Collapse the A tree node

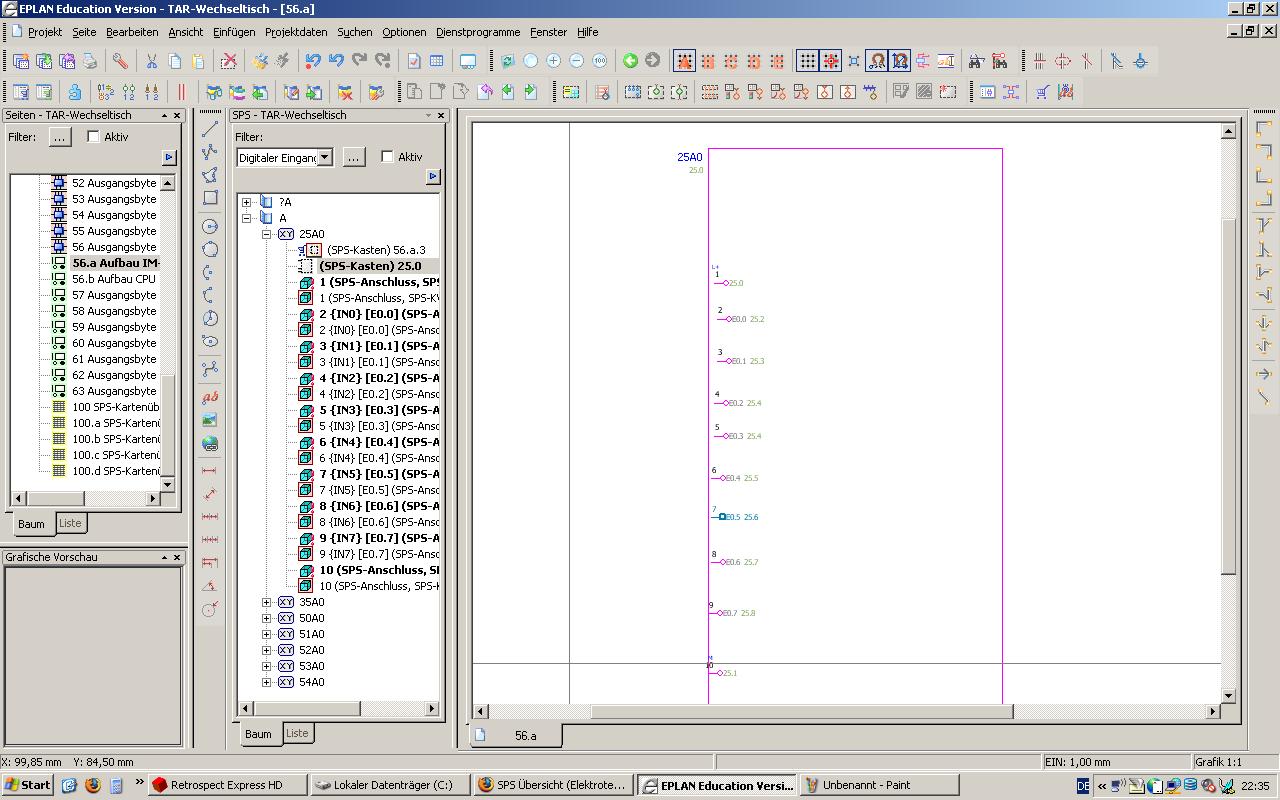pyautogui.click(x=247, y=218)
